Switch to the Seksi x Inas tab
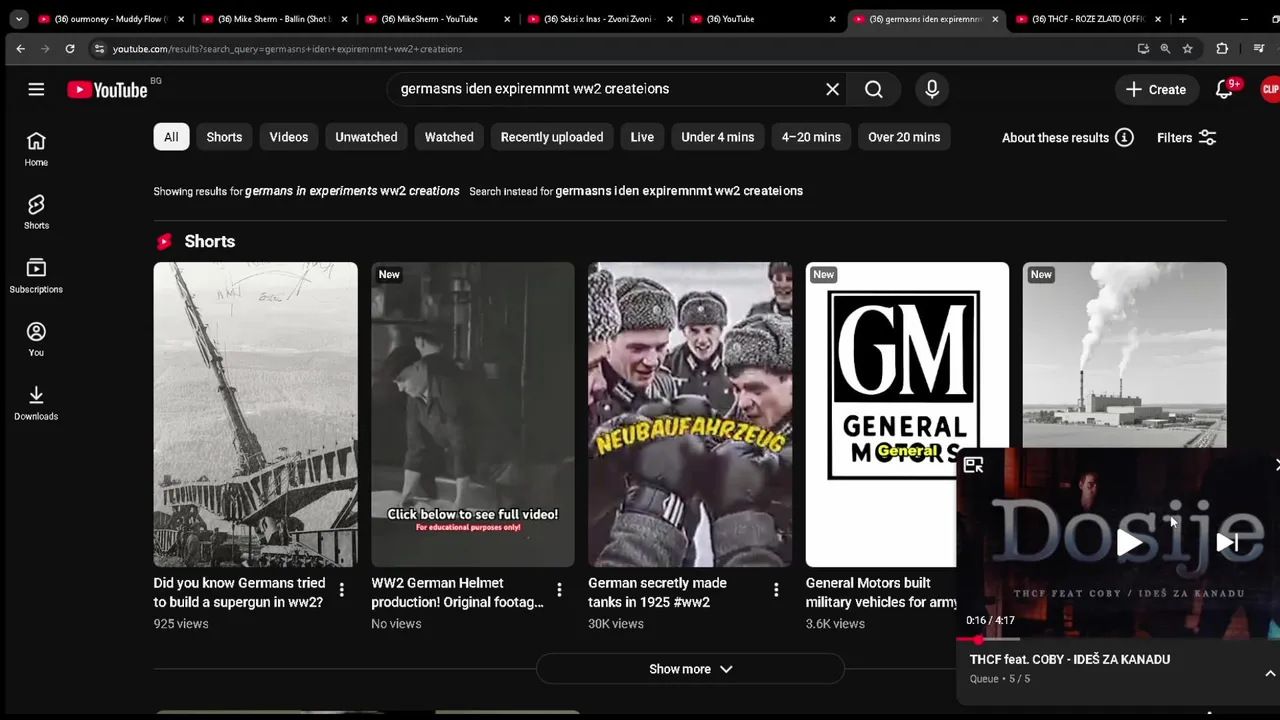Image resolution: width=1280 pixels, height=720 pixels. pos(600,19)
